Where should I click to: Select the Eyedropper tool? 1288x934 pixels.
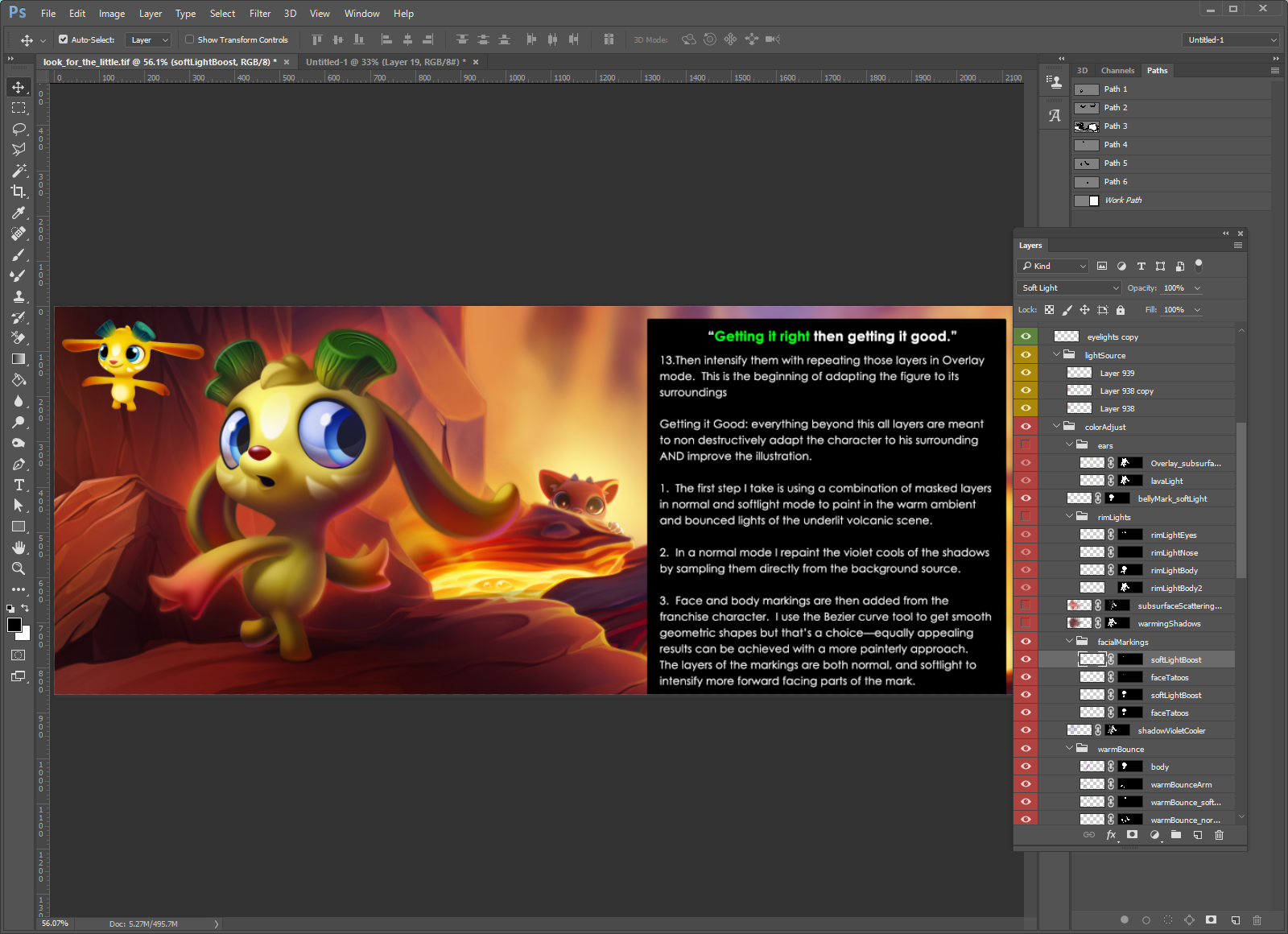[x=19, y=213]
